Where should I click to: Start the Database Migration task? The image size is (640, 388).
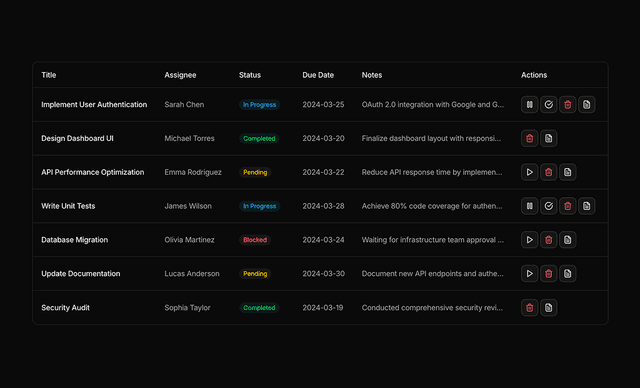(x=529, y=240)
